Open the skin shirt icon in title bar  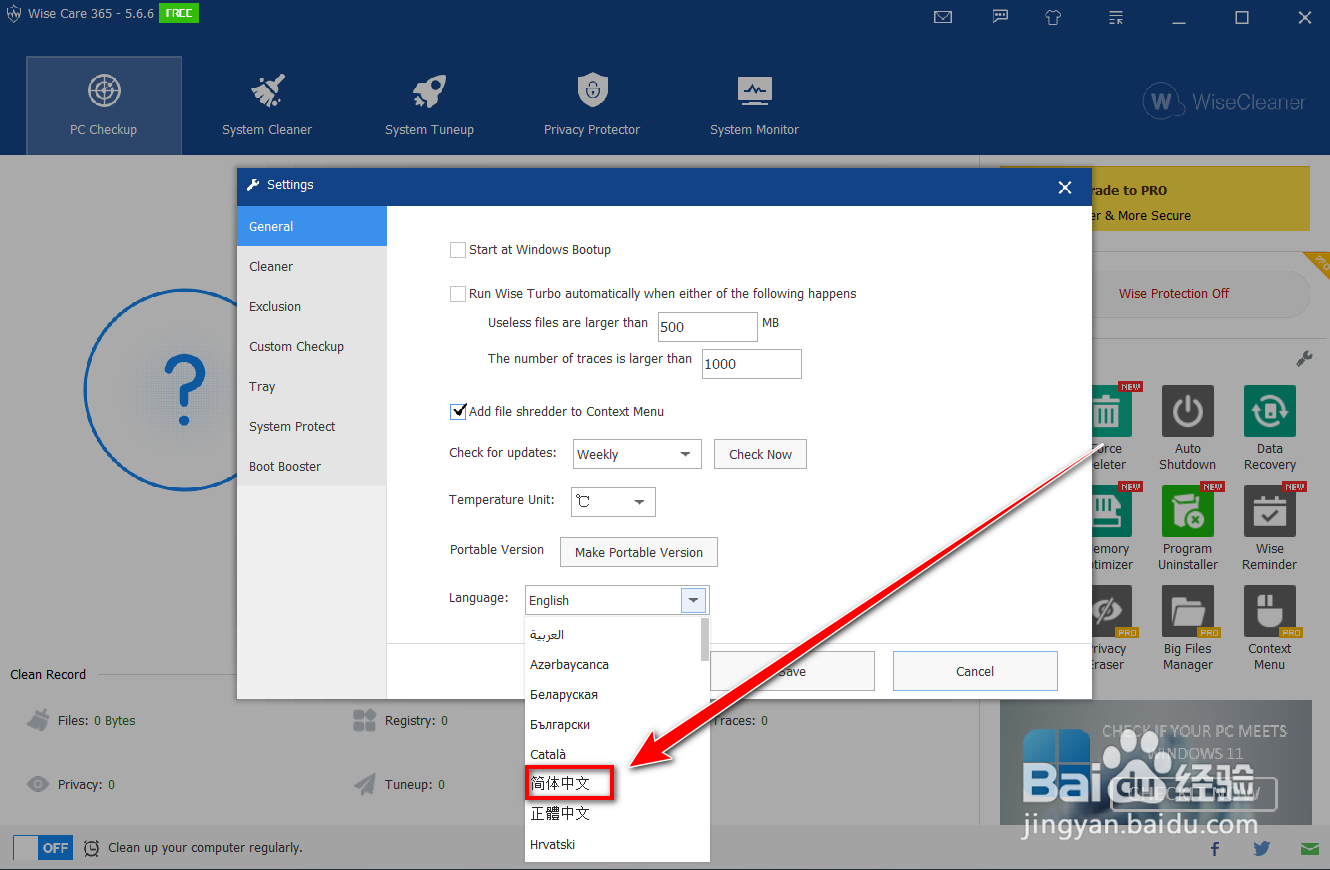click(x=1052, y=17)
